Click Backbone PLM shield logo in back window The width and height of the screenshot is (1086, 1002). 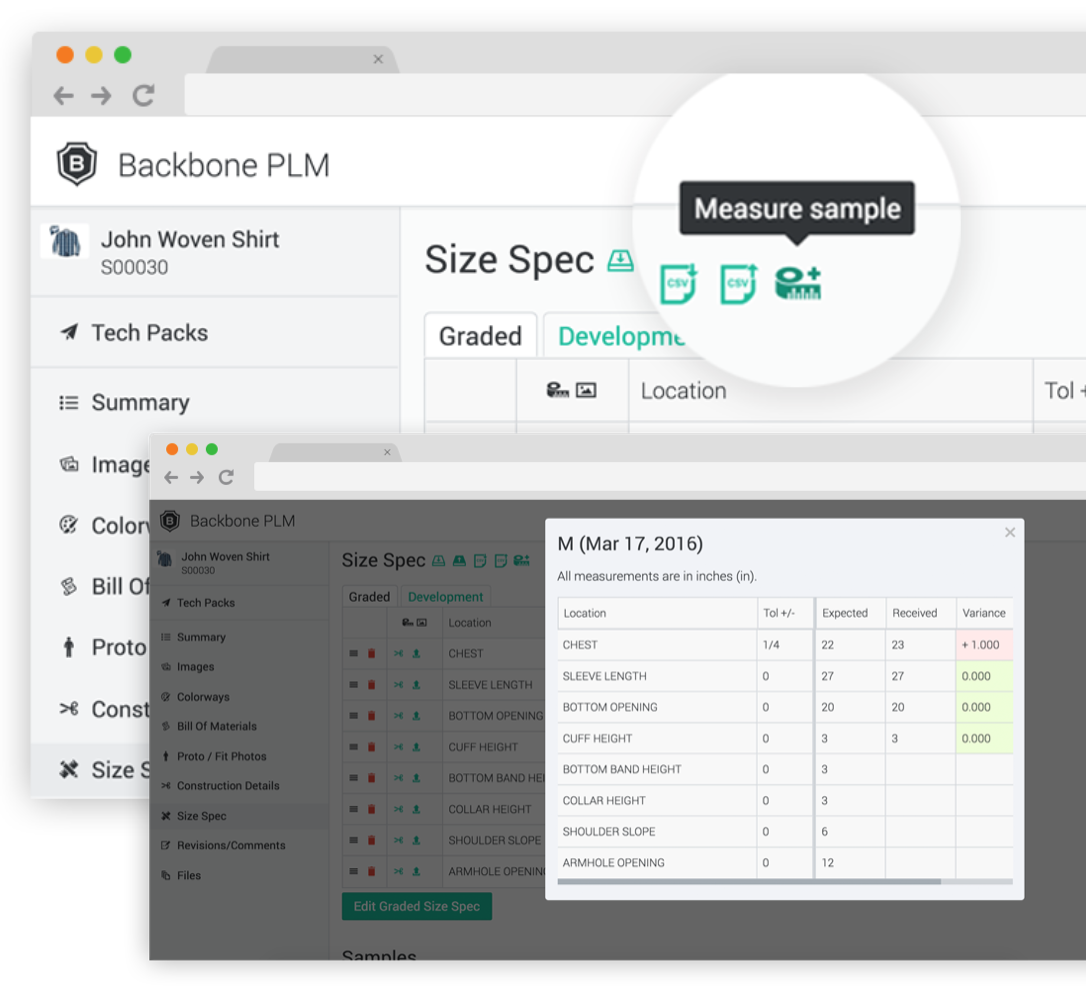point(76,164)
